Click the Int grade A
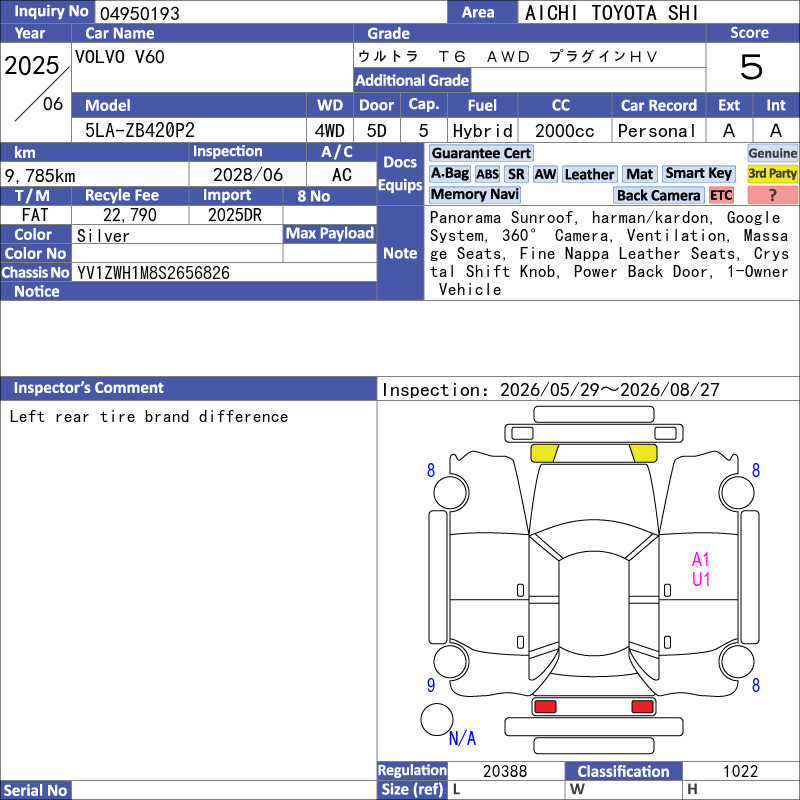The width and height of the screenshot is (800, 800). pos(776,131)
